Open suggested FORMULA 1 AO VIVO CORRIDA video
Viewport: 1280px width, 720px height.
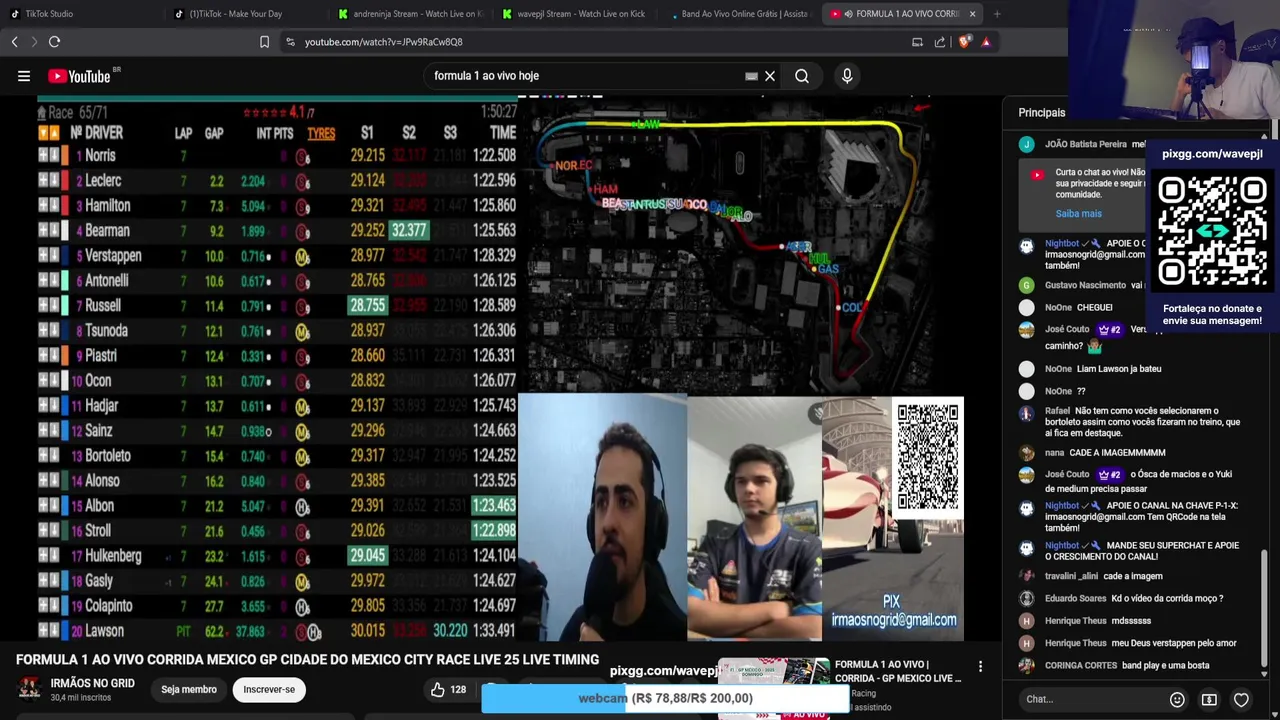click(898, 671)
